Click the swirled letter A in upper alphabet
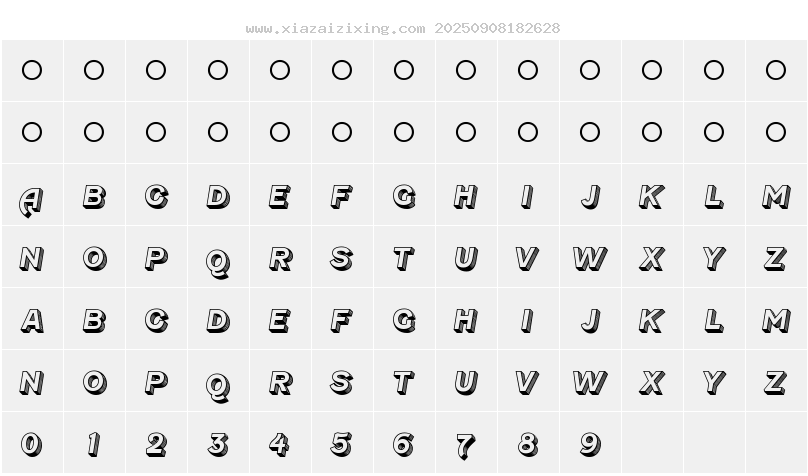 pos(32,199)
